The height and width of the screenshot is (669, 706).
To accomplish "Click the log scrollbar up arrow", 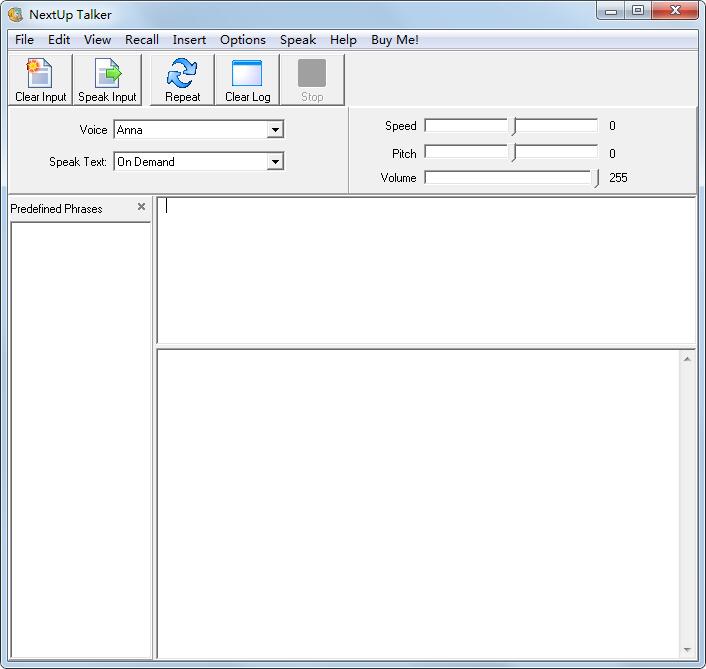I will click(687, 359).
